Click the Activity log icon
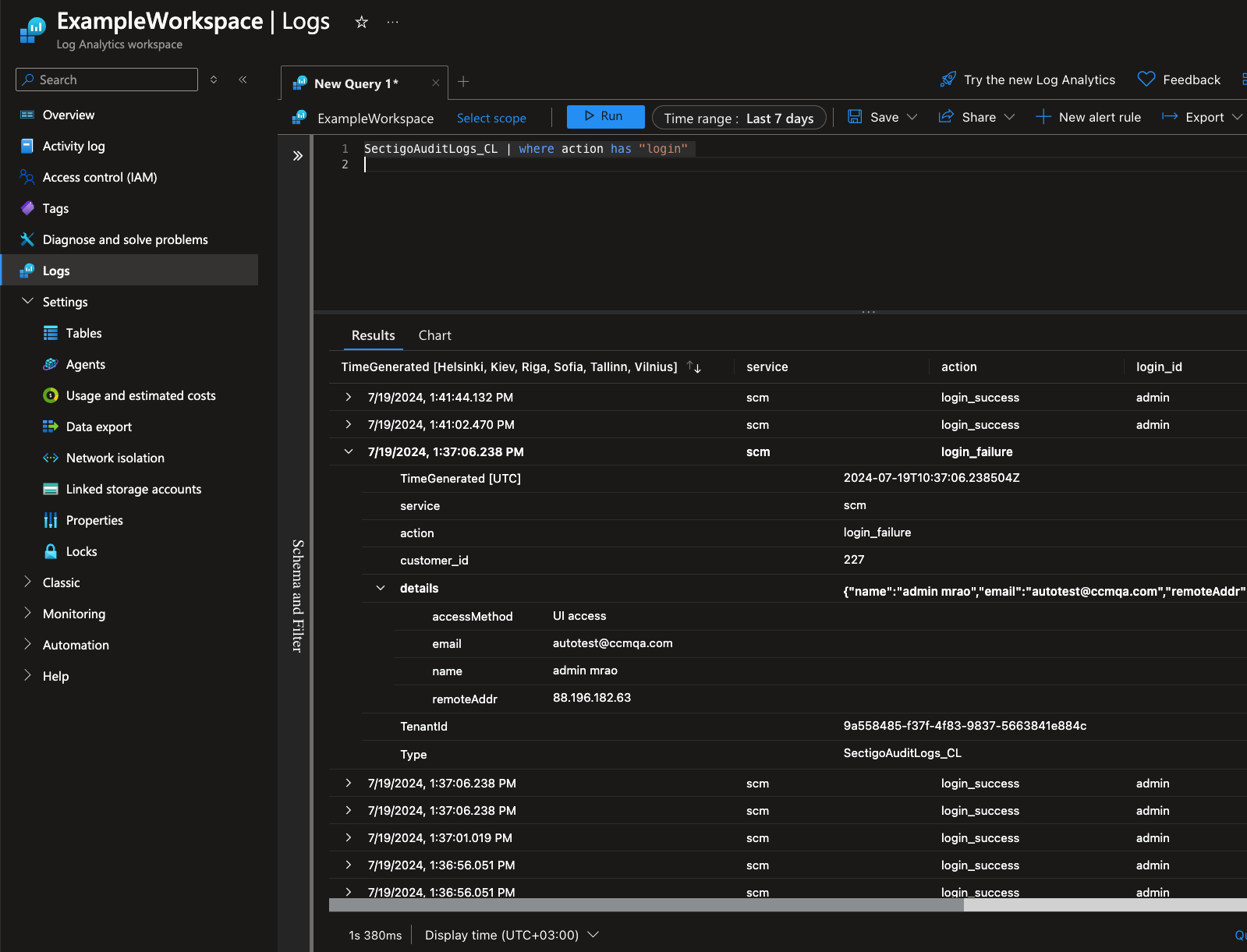This screenshot has height=952, width=1247. pos(27,146)
